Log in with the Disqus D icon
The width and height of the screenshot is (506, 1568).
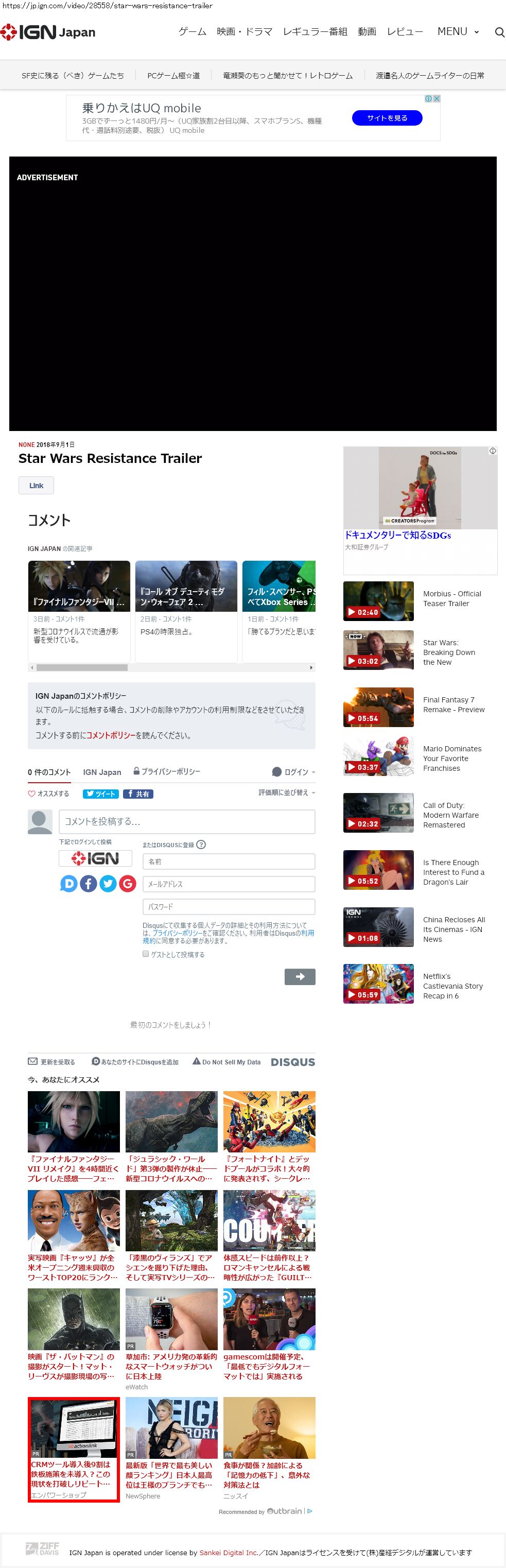[69, 883]
